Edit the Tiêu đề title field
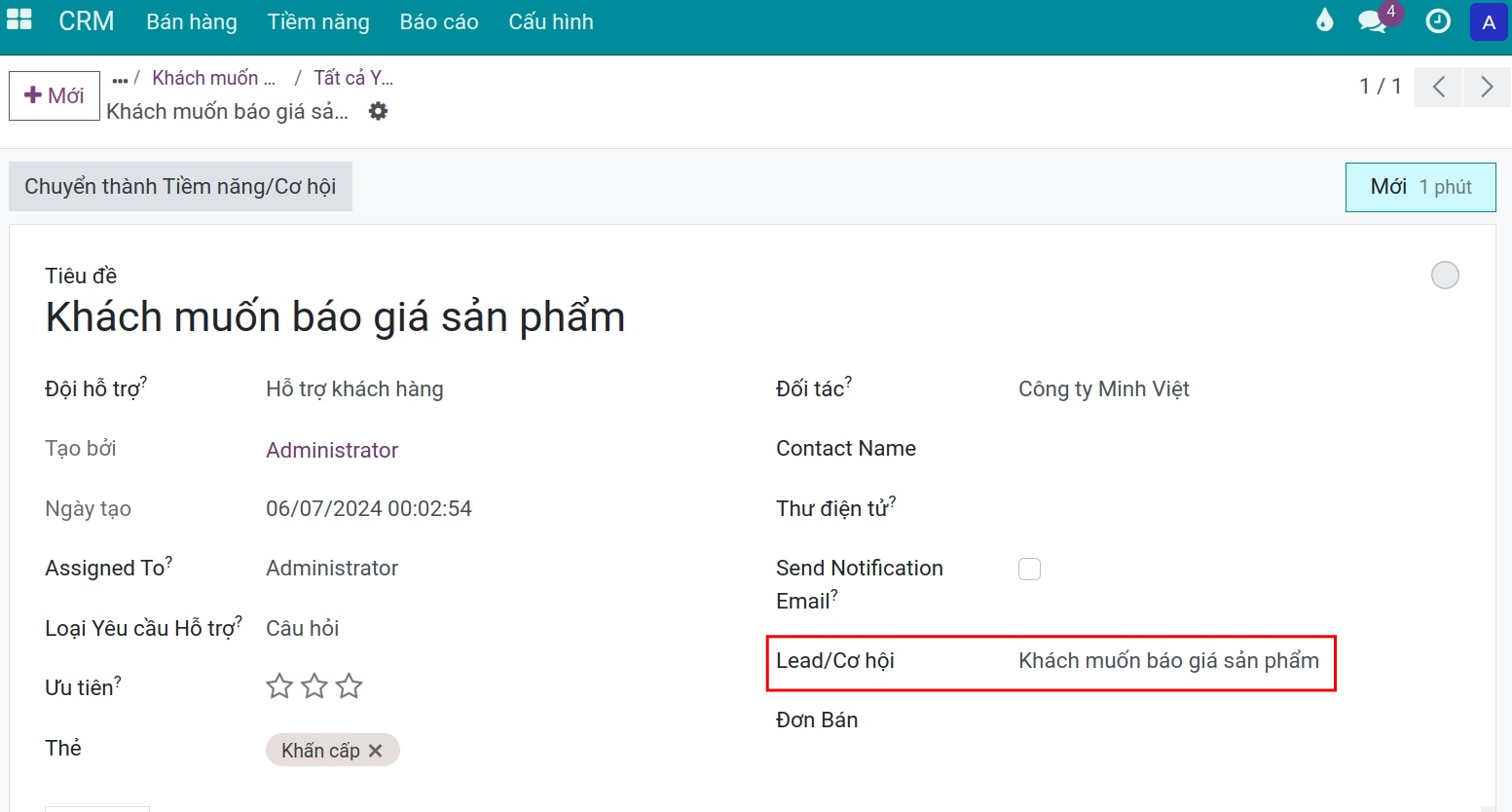The image size is (1512, 812). [335, 317]
